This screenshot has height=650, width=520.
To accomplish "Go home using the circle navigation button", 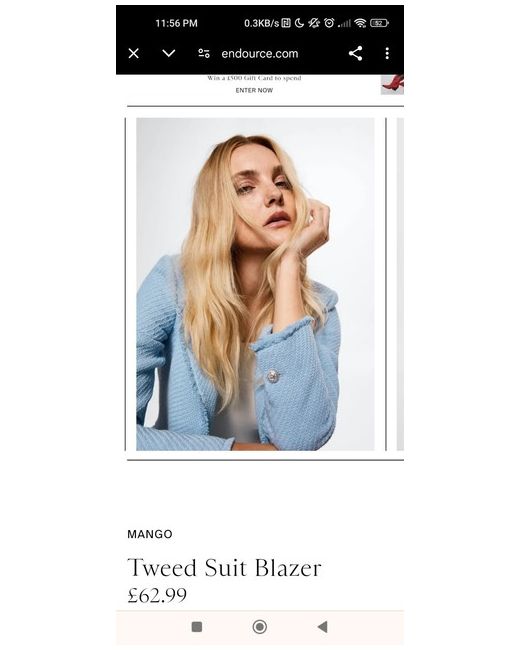I will click(260, 627).
